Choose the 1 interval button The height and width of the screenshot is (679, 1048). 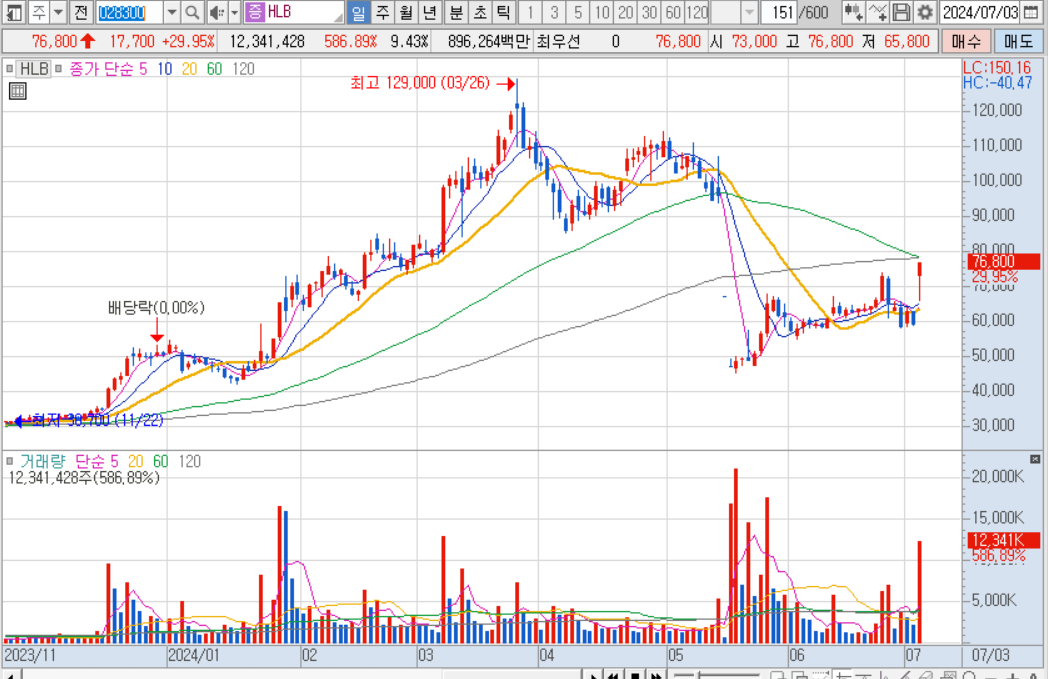pyautogui.click(x=530, y=12)
